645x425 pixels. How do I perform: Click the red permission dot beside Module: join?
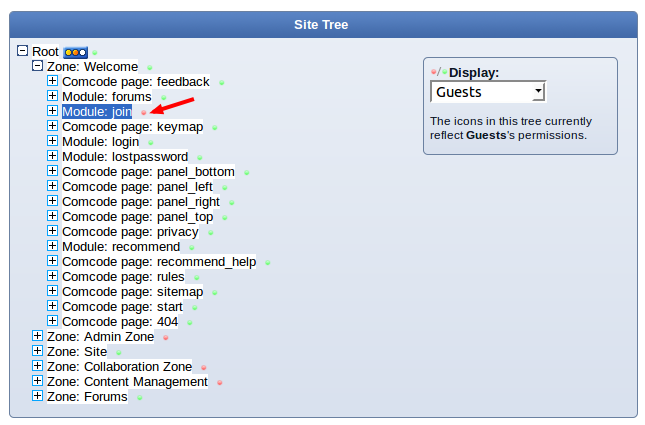pyautogui.click(x=143, y=113)
